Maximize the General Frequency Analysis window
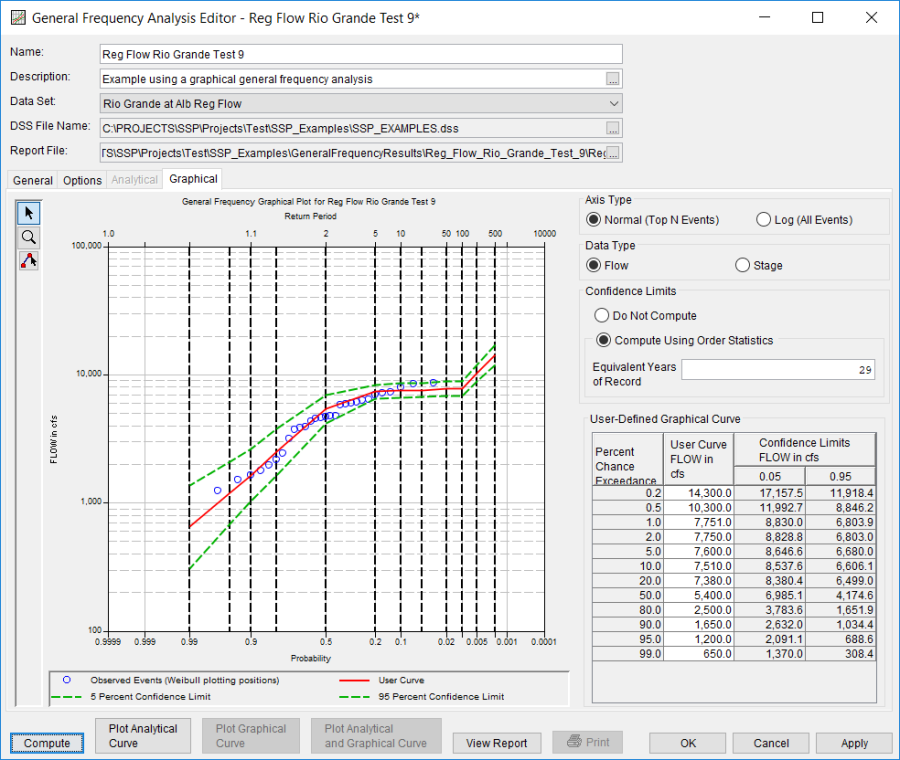Viewport: 900px width, 760px height. tap(817, 18)
